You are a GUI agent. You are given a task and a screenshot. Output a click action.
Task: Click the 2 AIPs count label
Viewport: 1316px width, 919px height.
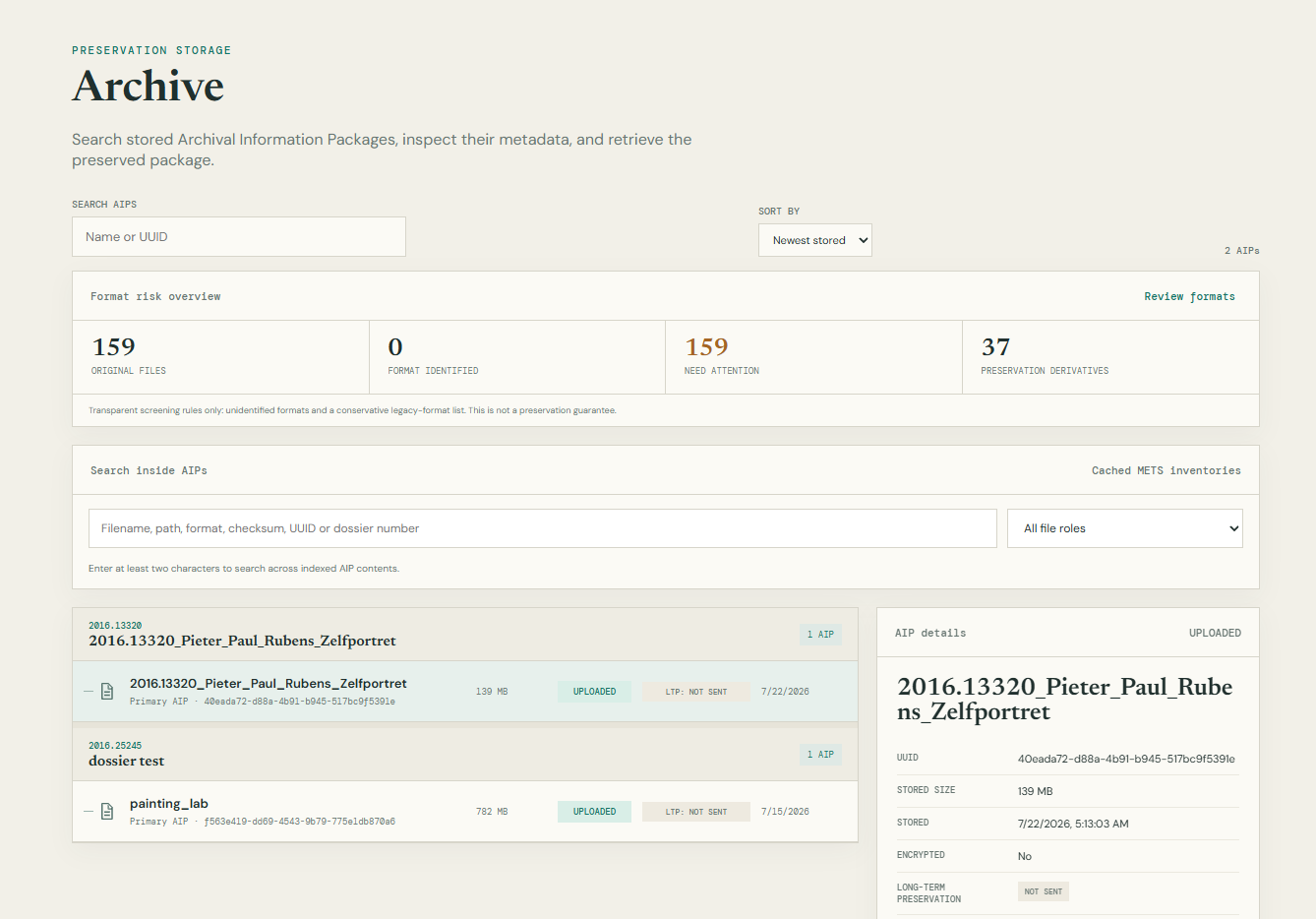1241,251
